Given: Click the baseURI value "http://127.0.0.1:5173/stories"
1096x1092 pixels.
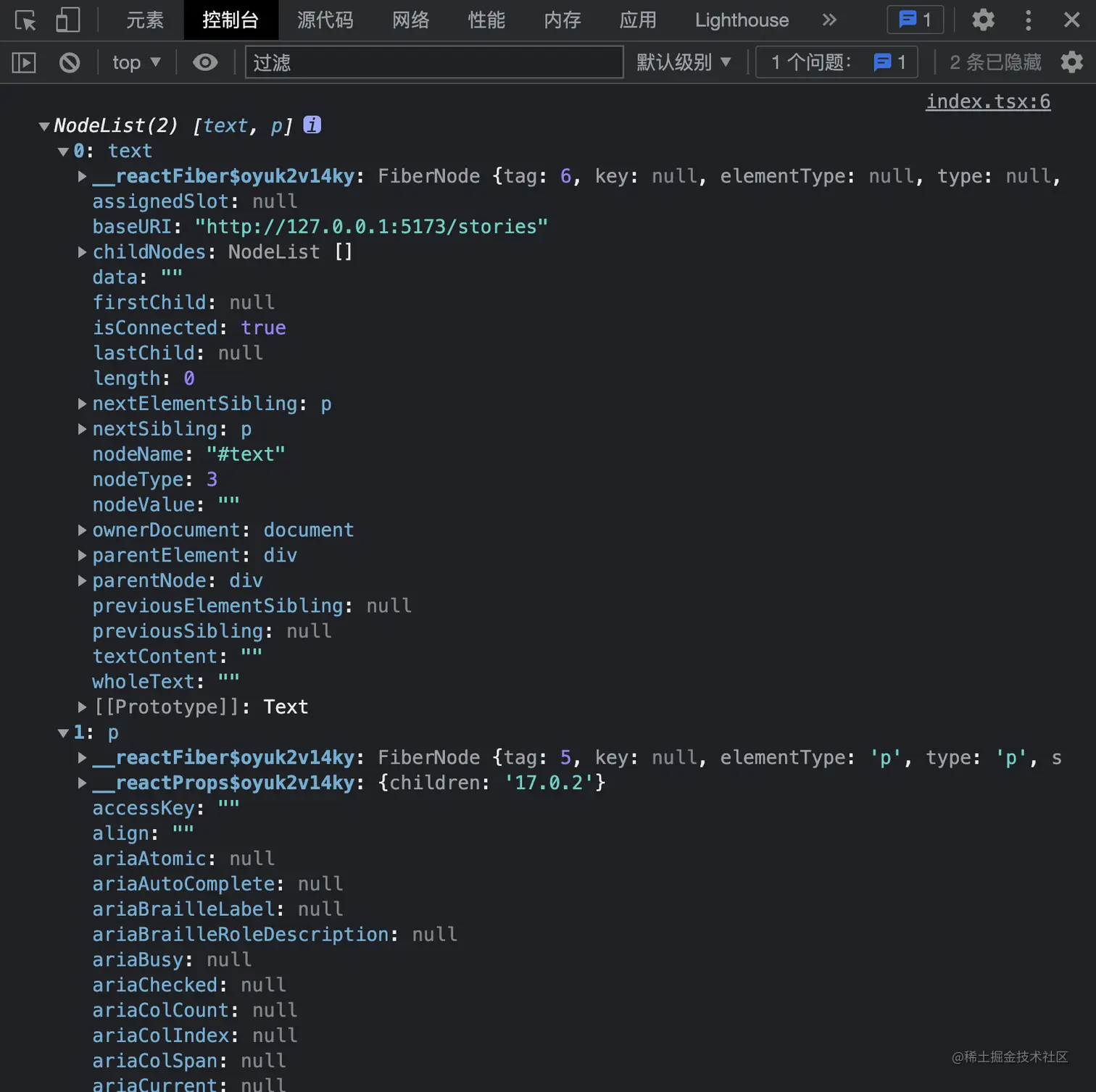Looking at the screenshot, I should click(x=371, y=227).
